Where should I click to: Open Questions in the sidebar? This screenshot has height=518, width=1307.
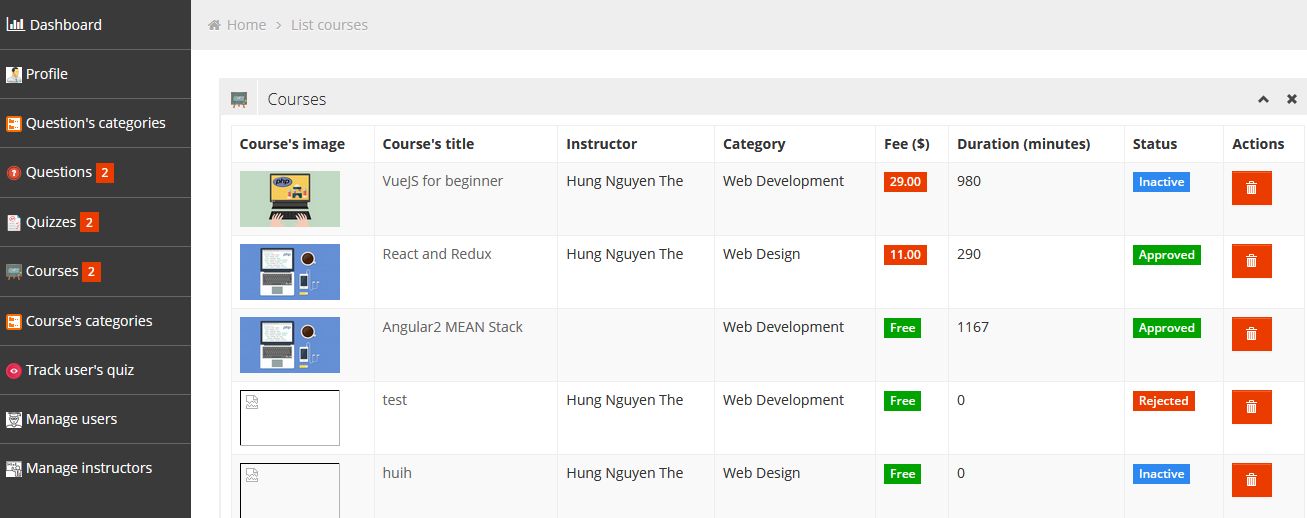(59, 172)
